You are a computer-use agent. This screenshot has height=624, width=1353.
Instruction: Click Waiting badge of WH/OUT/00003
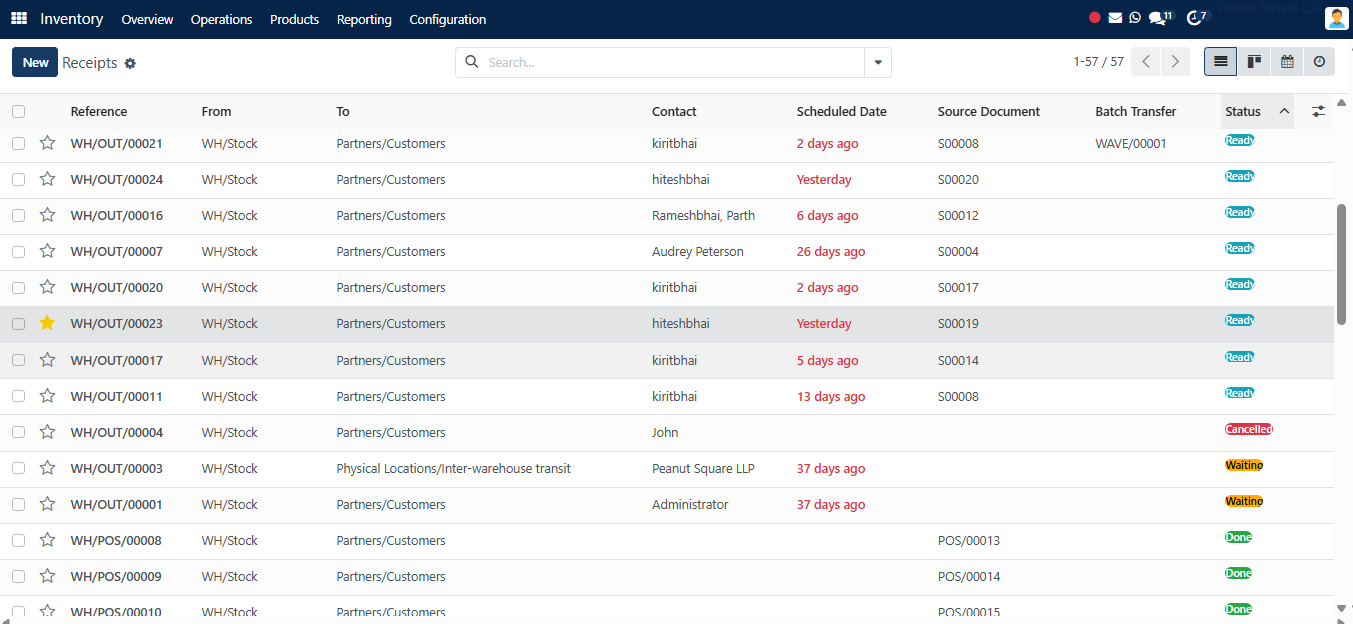tap(1244, 465)
